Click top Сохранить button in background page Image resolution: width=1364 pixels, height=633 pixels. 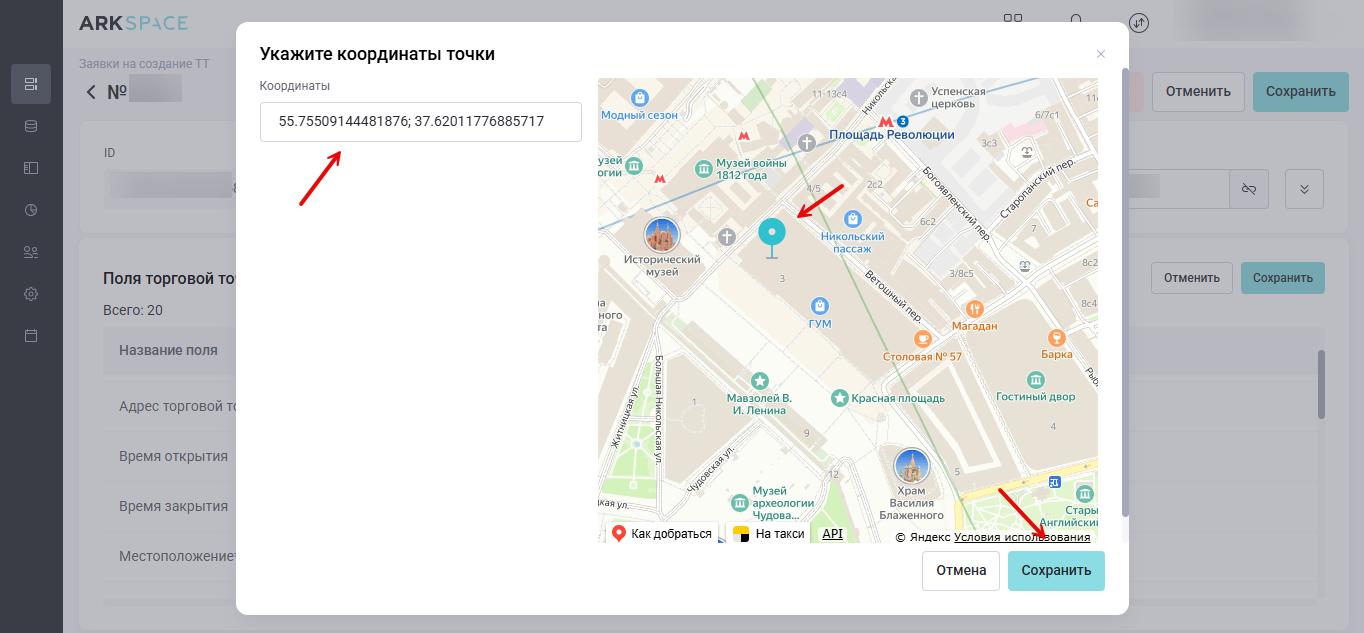[x=1300, y=91]
